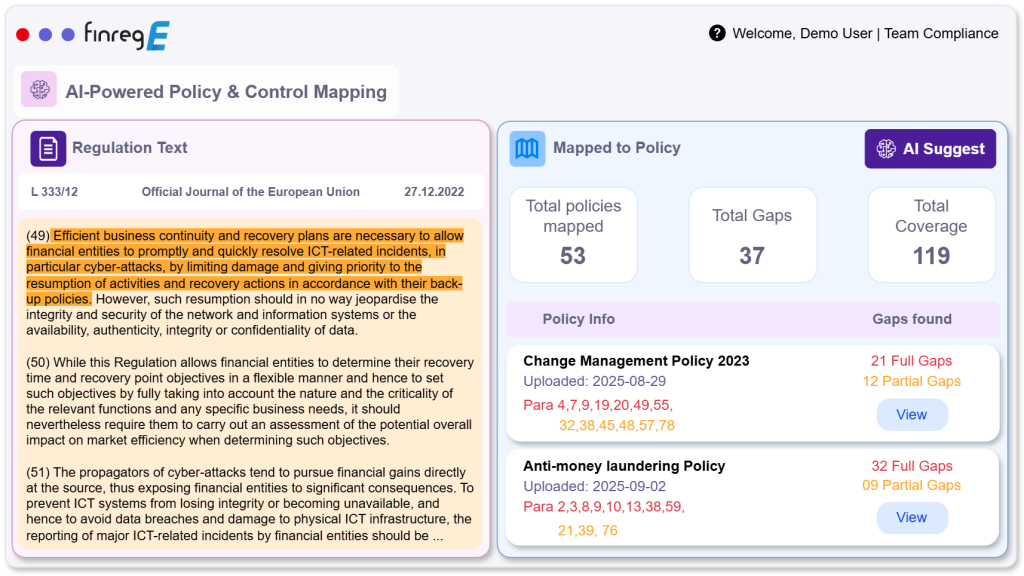
Task: View the Change Management Policy 2023 gaps
Action: [x=911, y=414]
